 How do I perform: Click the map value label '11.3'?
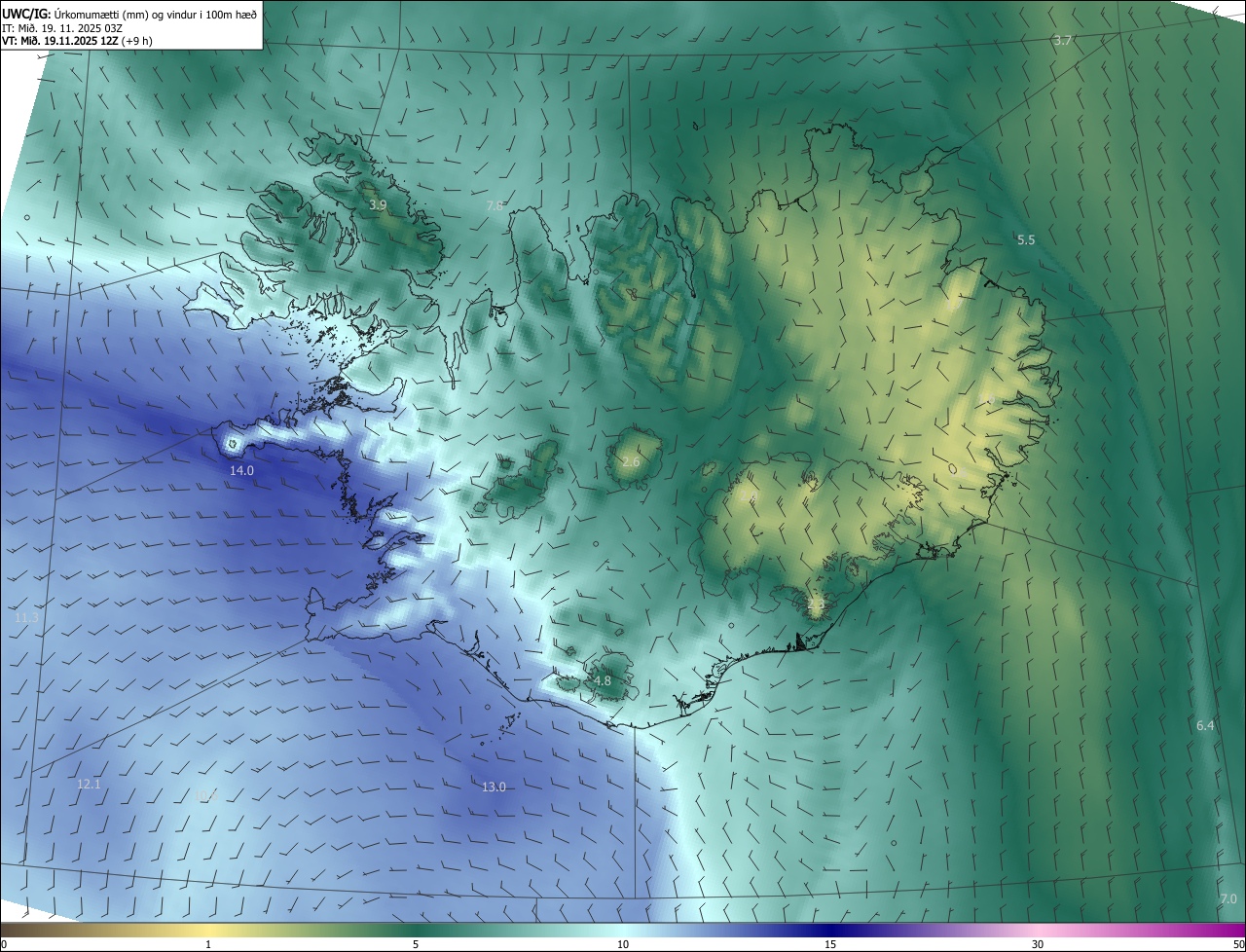tap(27, 617)
